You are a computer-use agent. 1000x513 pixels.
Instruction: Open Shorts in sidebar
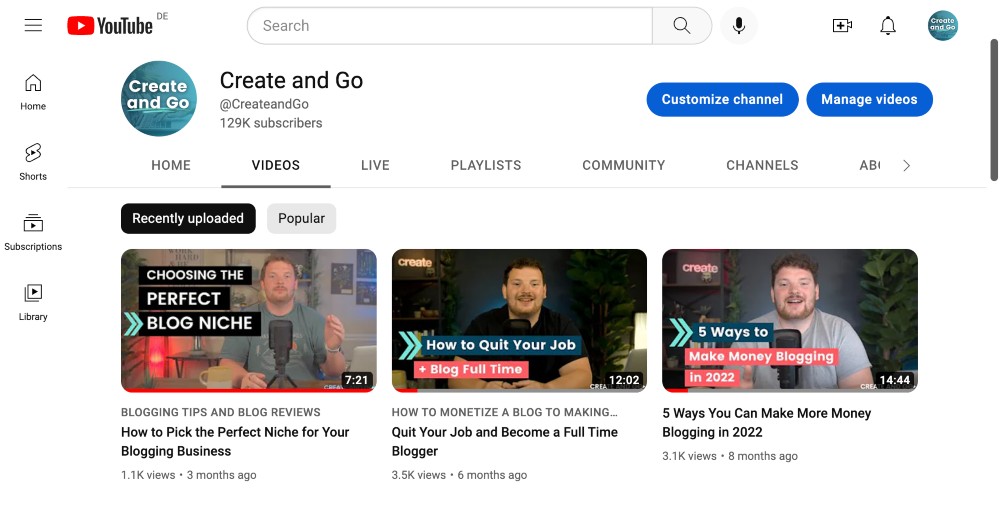click(33, 162)
